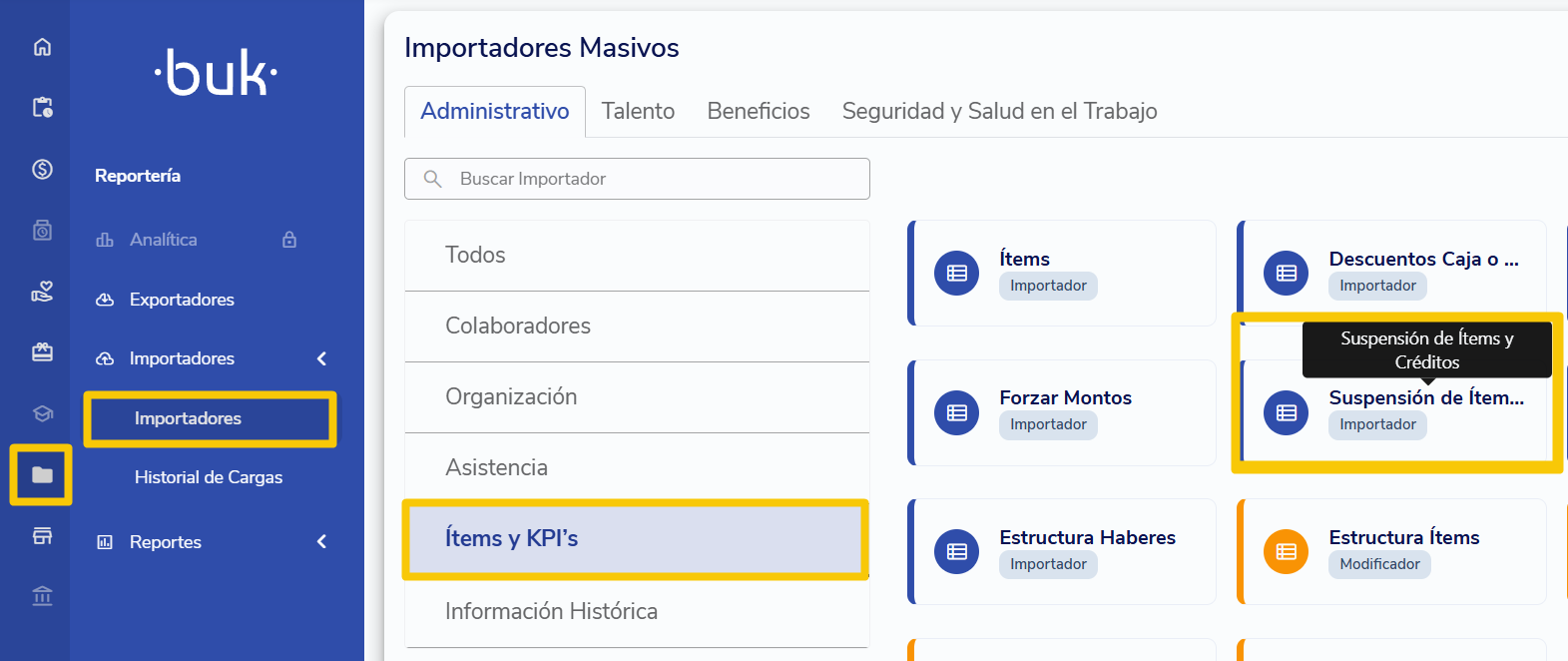Open the Exportadores menu item
Viewport: 1568px width, 661px height.
tap(182, 300)
